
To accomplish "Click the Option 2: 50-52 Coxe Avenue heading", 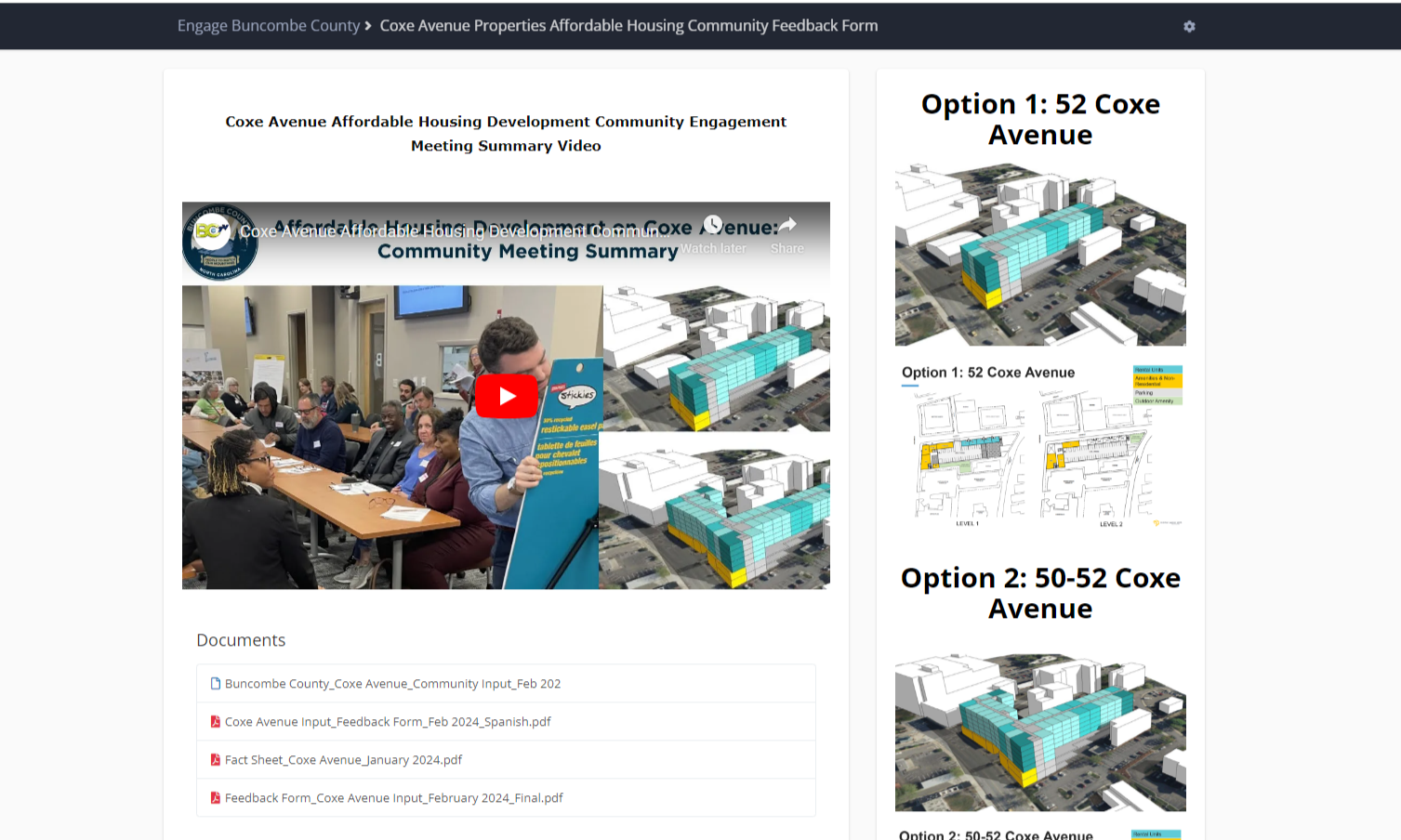I will [1040, 593].
